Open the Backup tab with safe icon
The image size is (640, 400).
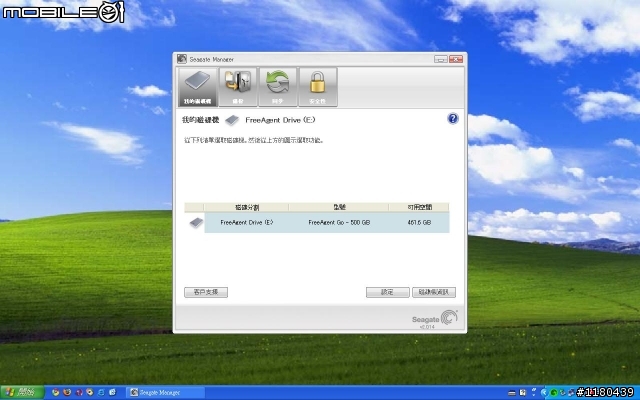tap(238, 87)
